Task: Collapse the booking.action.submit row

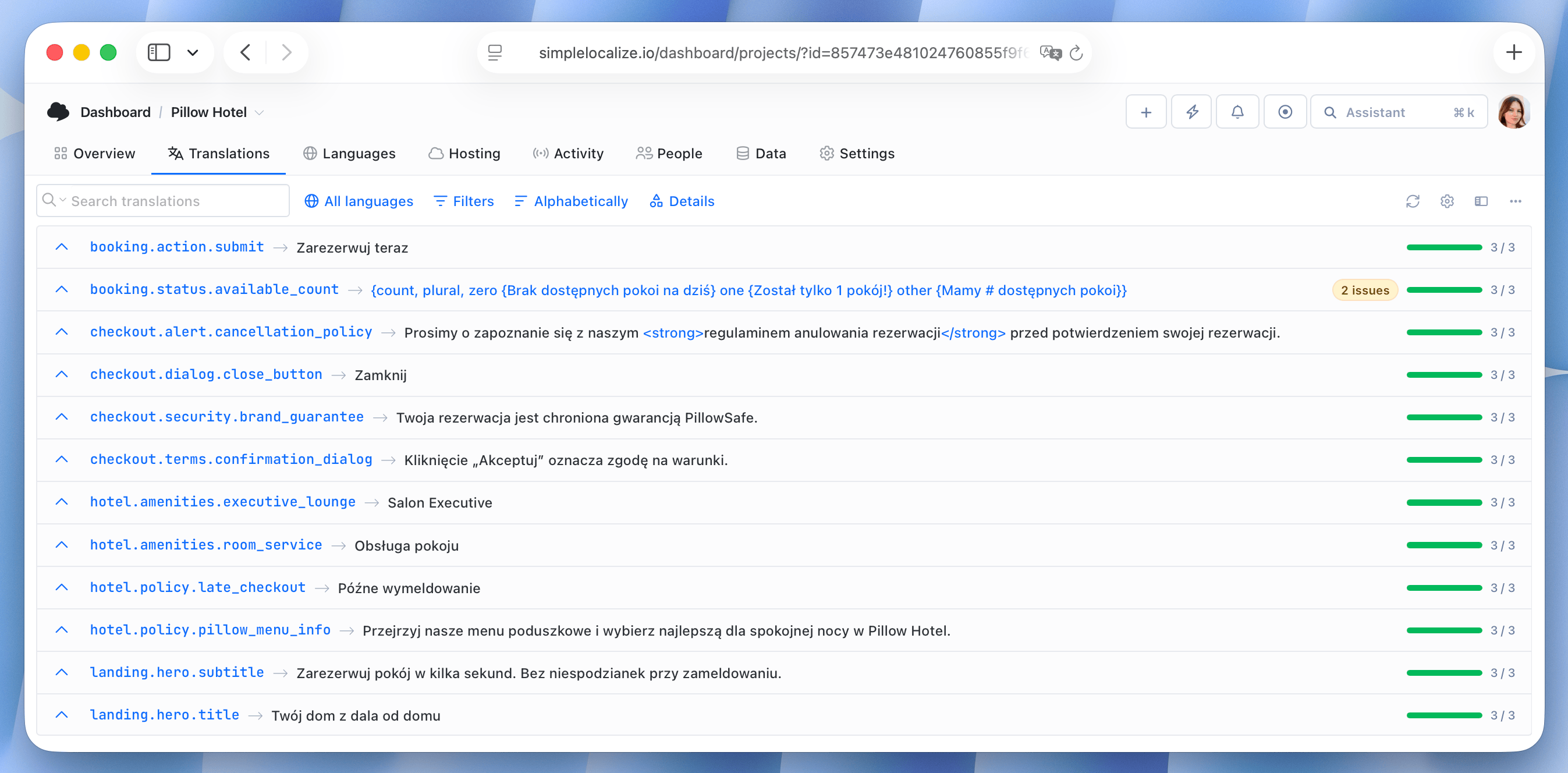Action: (62, 247)
